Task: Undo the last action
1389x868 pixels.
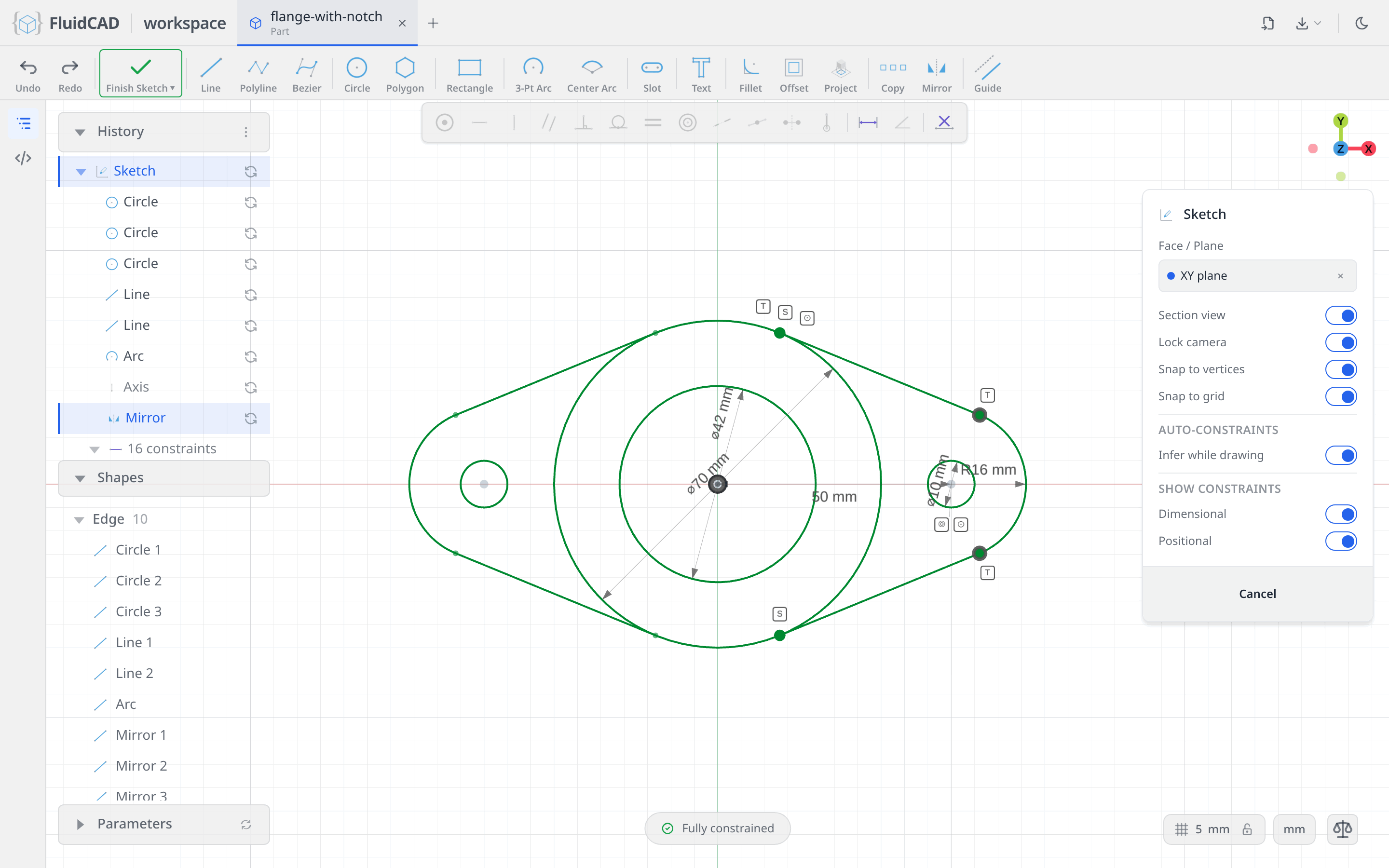Action: coord(28,74)
